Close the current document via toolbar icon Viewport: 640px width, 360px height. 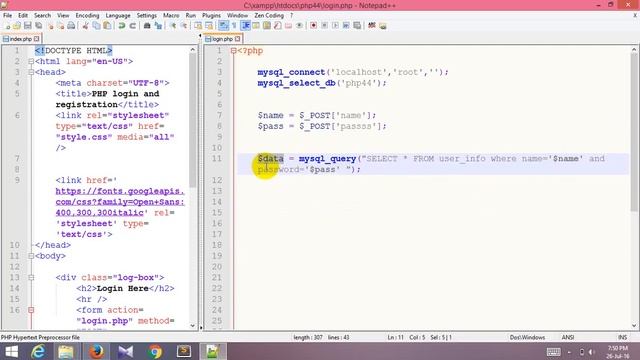point(51,26)
